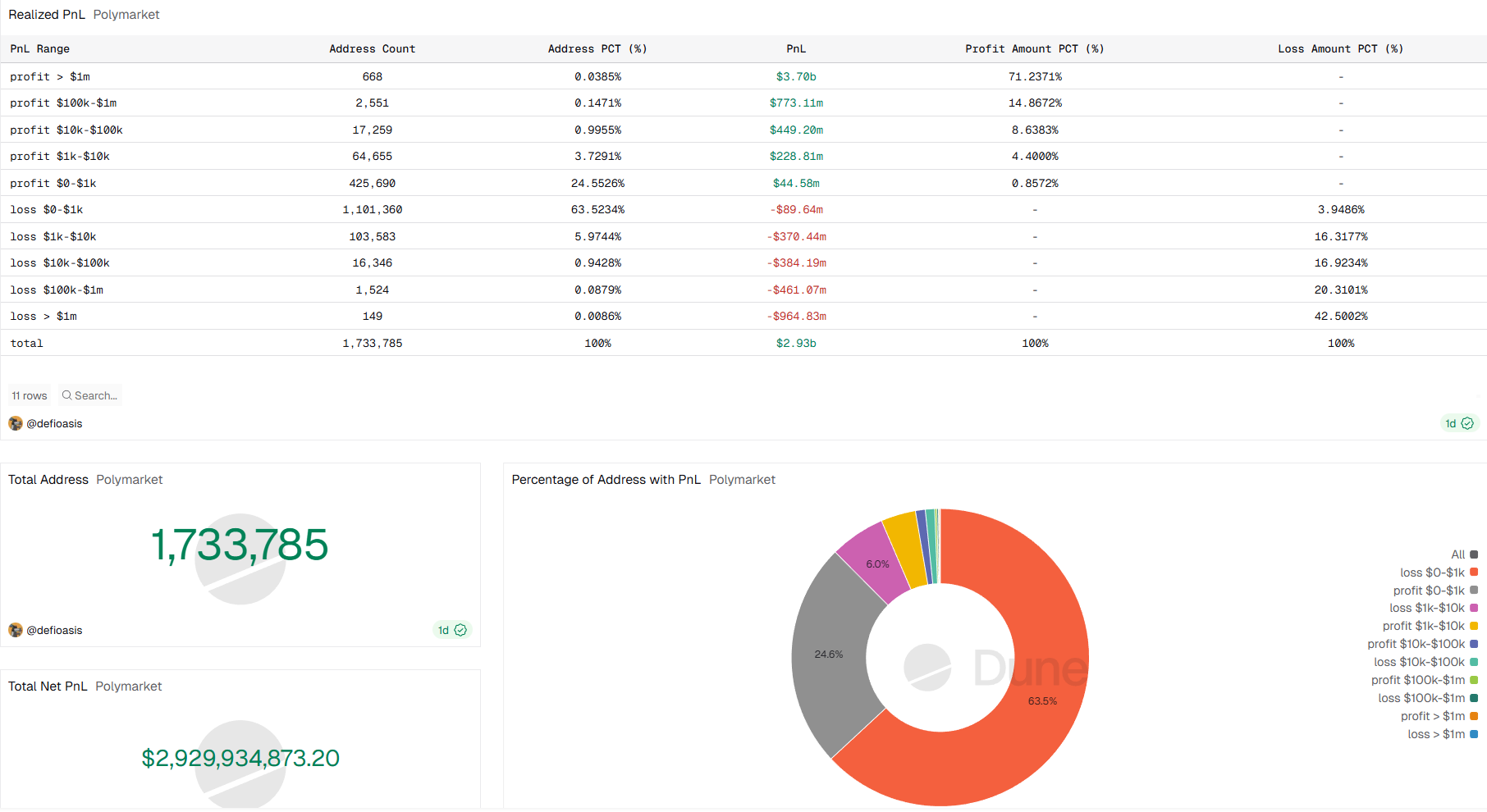Image resolution: width=1487 pixels, height=812 pixels.
Task: Click the 1d refresh badge below the table
Action: click(1459, 423)
